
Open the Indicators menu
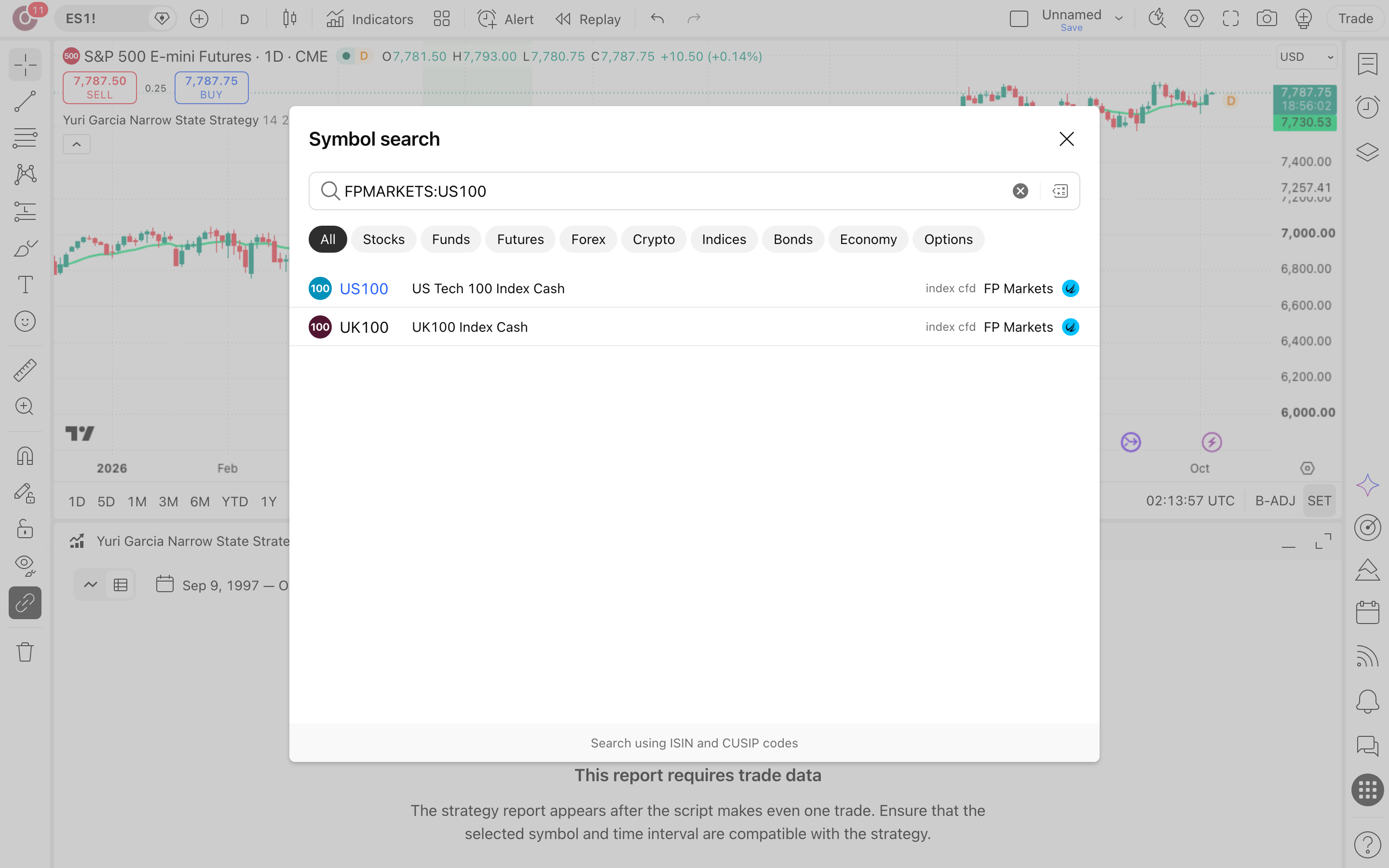(x=369, y=19)
